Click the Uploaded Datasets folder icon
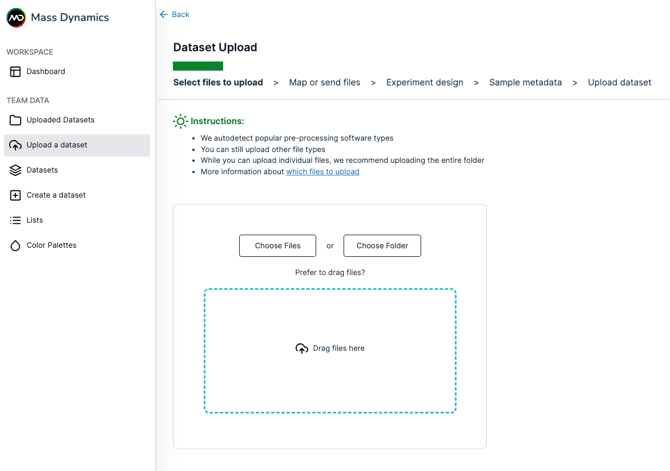670x471 pixels. coord(15,120)
